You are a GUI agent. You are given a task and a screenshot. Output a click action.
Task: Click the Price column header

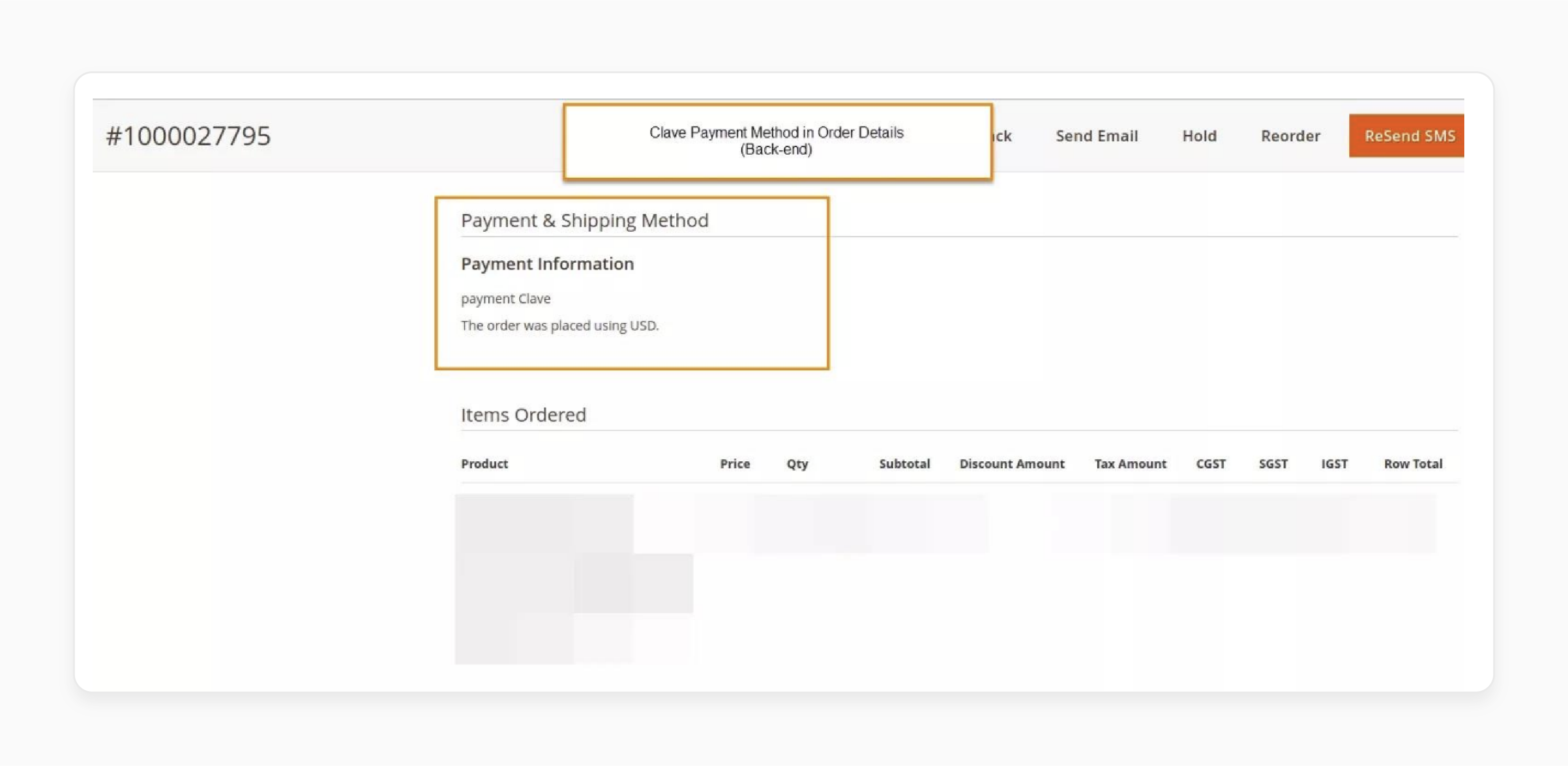click(735, 464)
